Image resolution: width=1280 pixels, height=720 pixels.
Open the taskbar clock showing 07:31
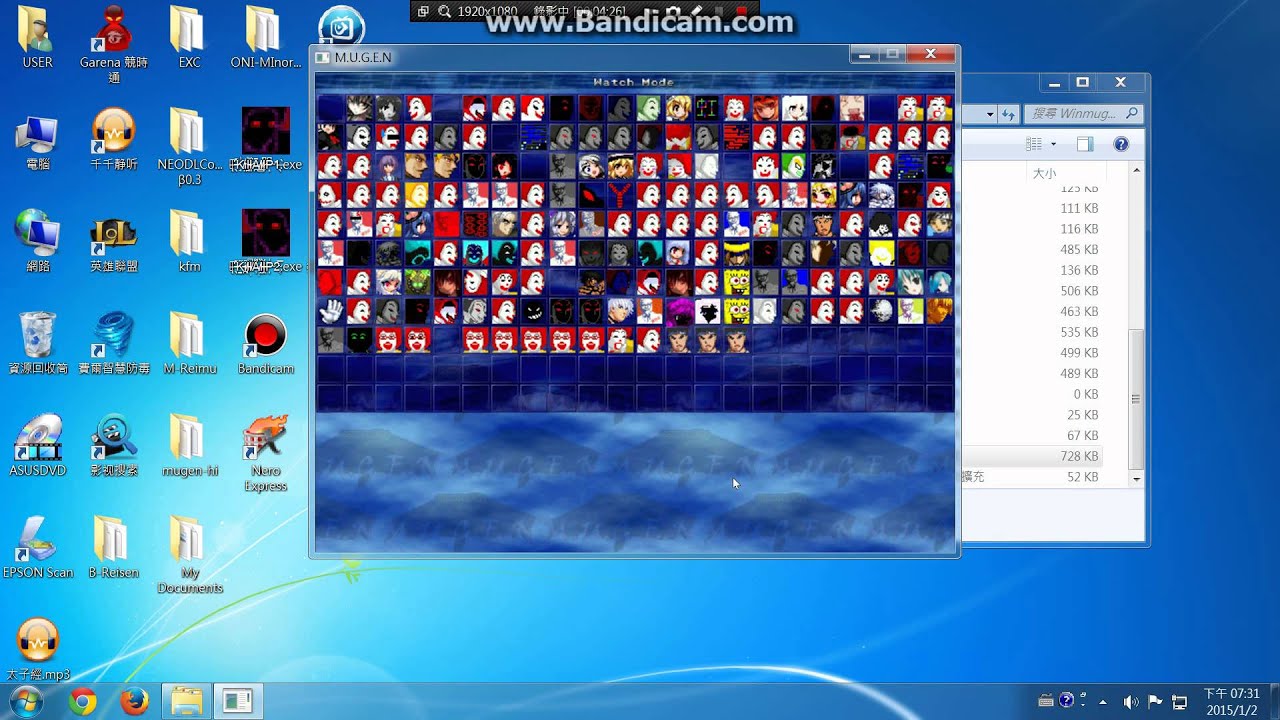(x=1231, y=701)
